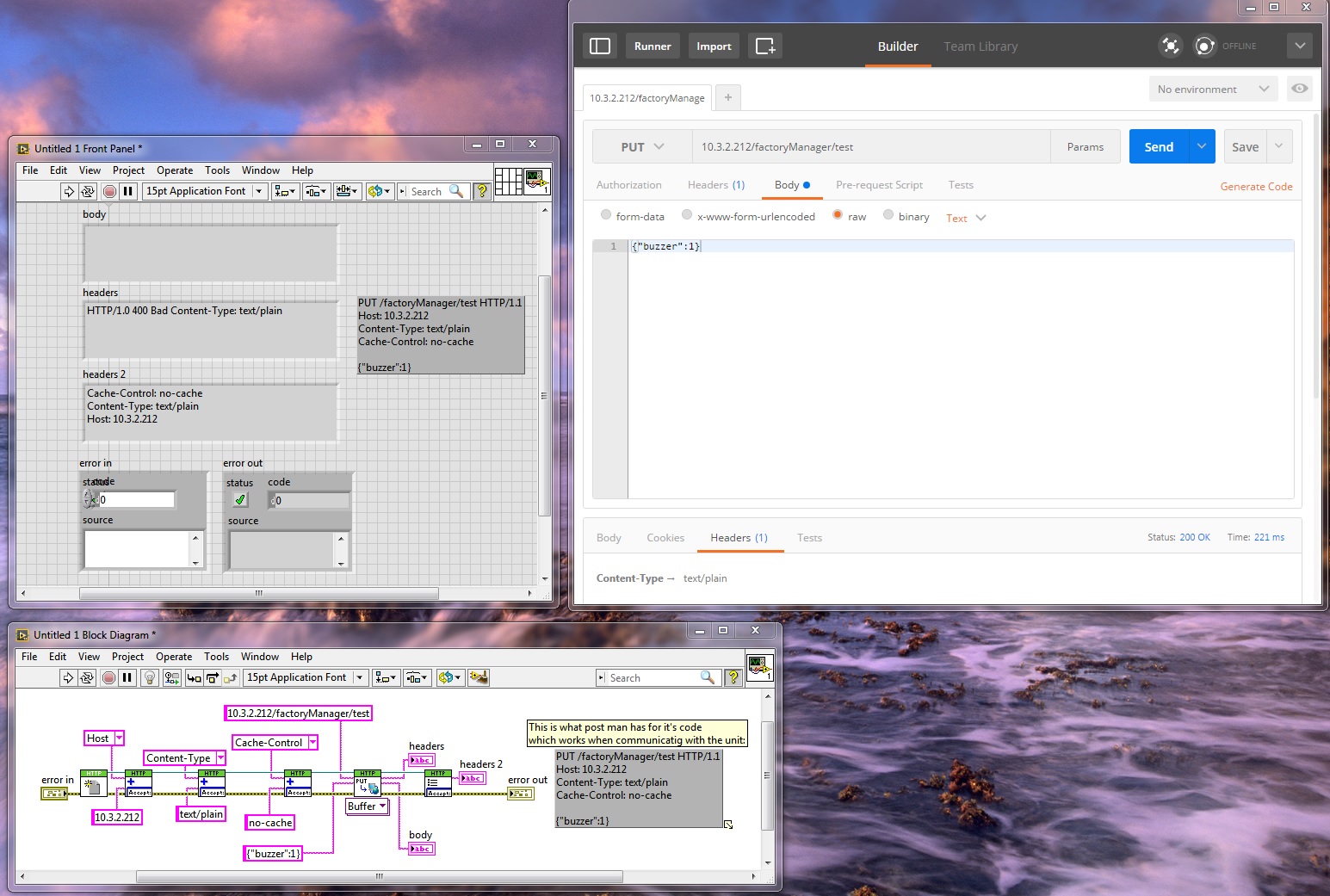1330x896 pixels.
Task: Click the Block Diagram horizontal scrollbar
Action: 379,876
